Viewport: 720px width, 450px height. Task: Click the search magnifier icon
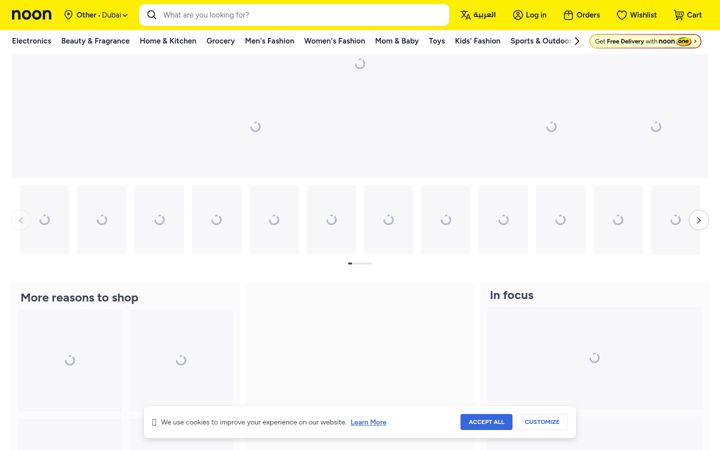coord(152,15)
